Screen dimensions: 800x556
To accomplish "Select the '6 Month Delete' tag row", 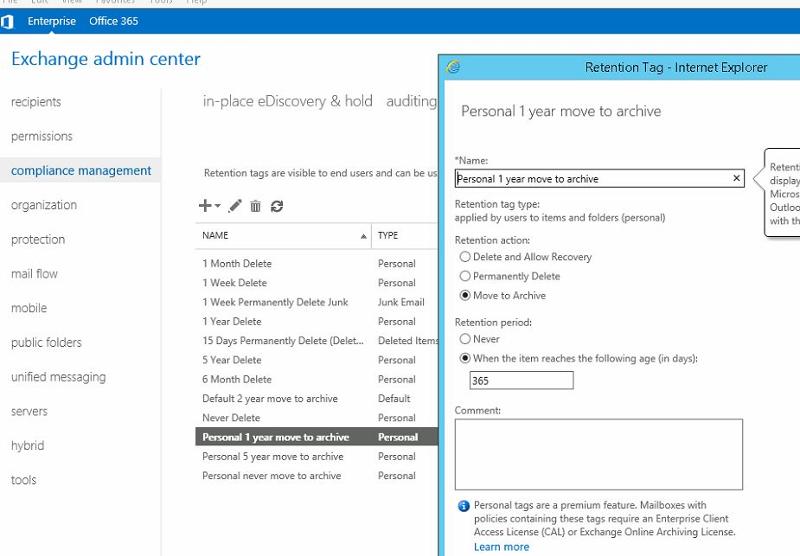I will 316,380.
